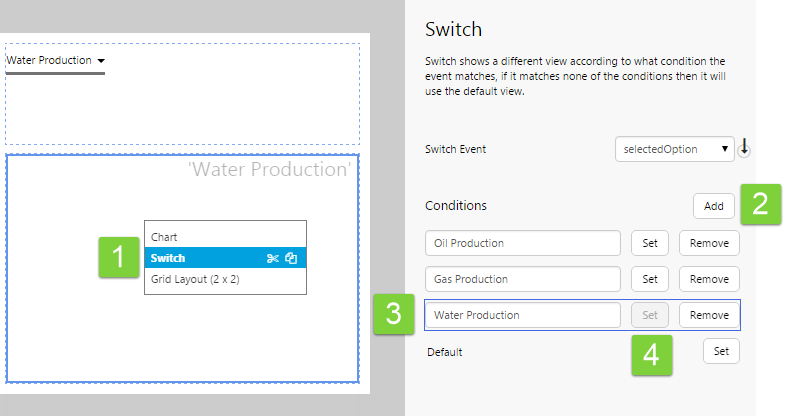Set the Default view
The height and width of the screenshot is (416, 786).
coord(721,351)
